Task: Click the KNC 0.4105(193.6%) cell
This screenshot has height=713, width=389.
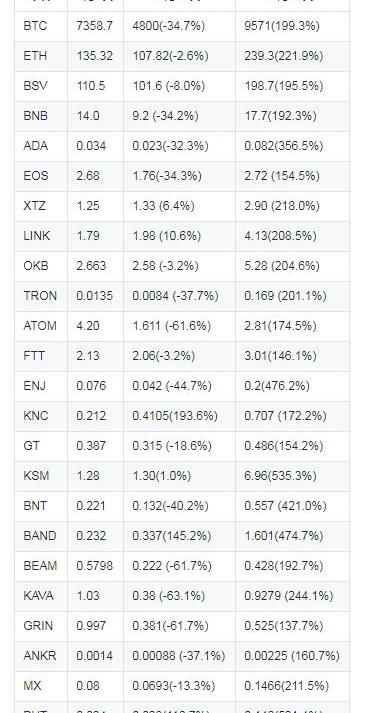Action: pyautogui.click(x=175, y=416)
